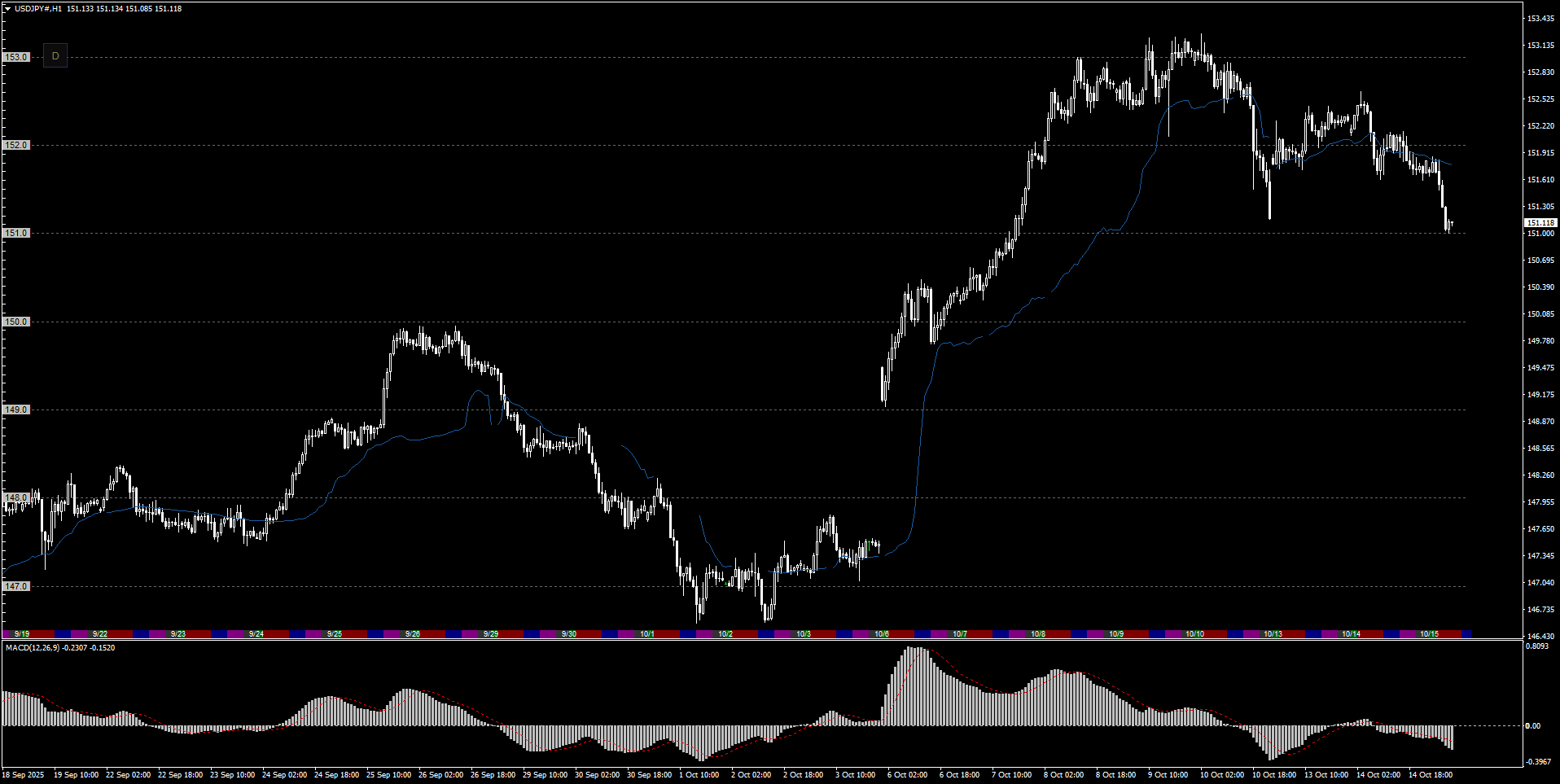The height and width of the screenshot is (784, 1560).
Task: Select the 153.0 price level label
Action: pos(16,57)
